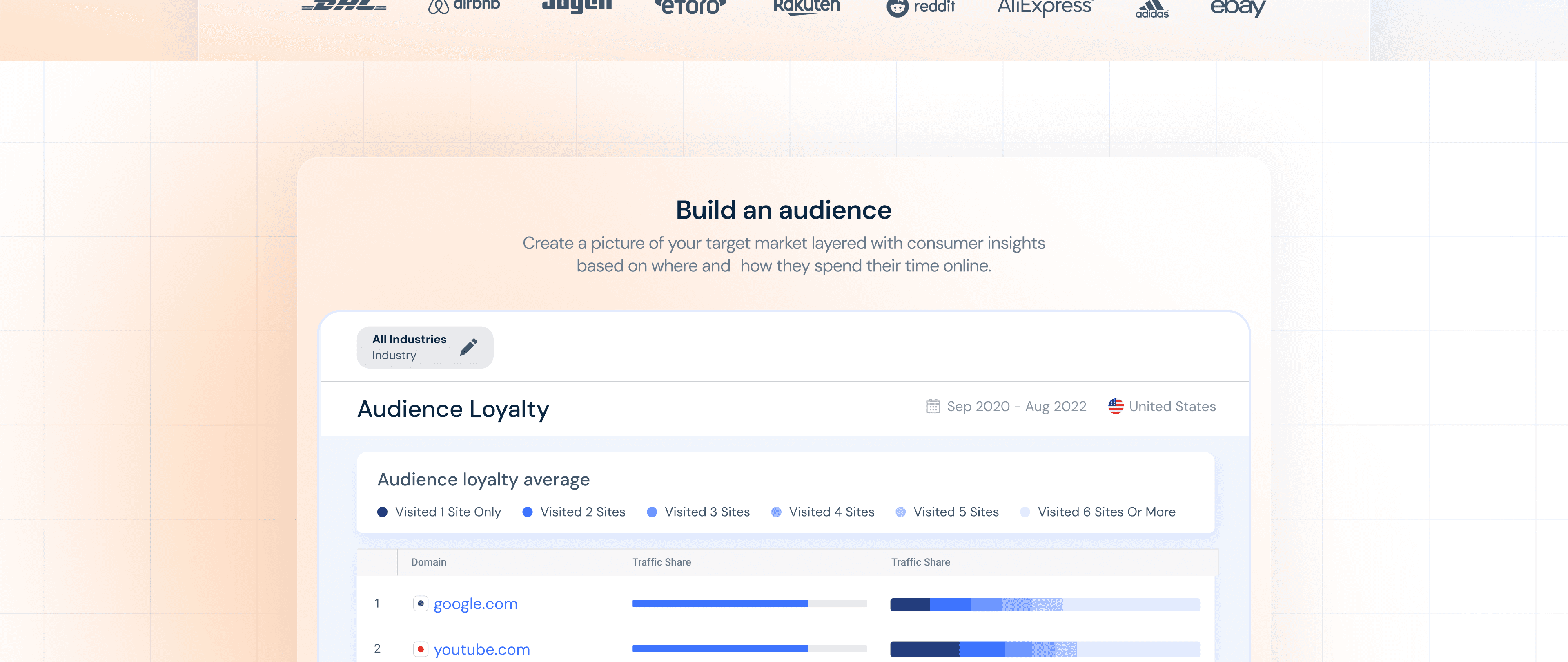This screenshot has width=1568, height=662.
Task: Open the google.com domain link
Action: tap(475, 604)
